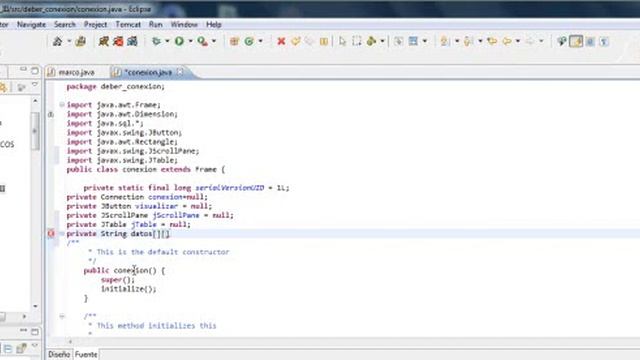Toggle Mark Occurrences highlighted button
Image resolution: width=640 pixels, height=360 pixels.
[x=576, y=41]
